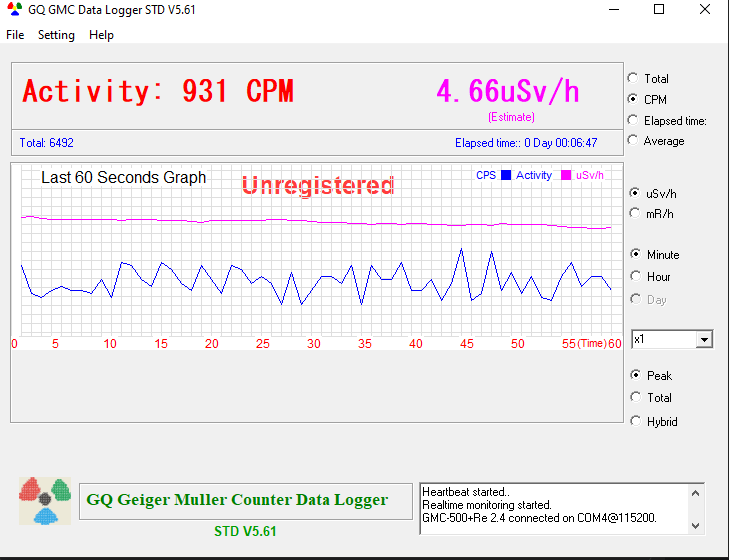Click the 'Total: 6492' counter text
The image size is (729, 560).
(46, 143)
